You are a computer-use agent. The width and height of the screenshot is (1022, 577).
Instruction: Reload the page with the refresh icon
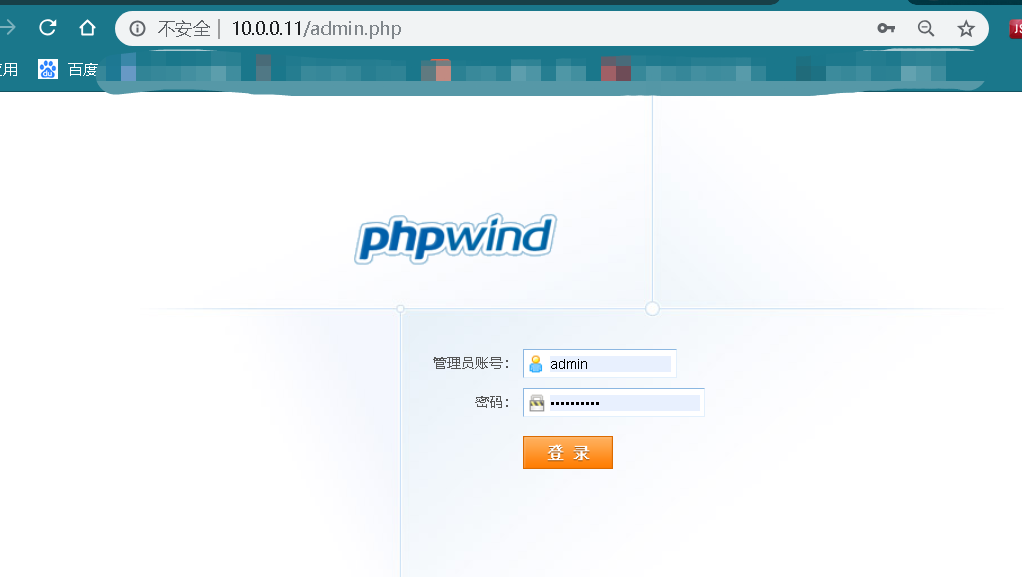pyautogui.click(x=48, y=28)
